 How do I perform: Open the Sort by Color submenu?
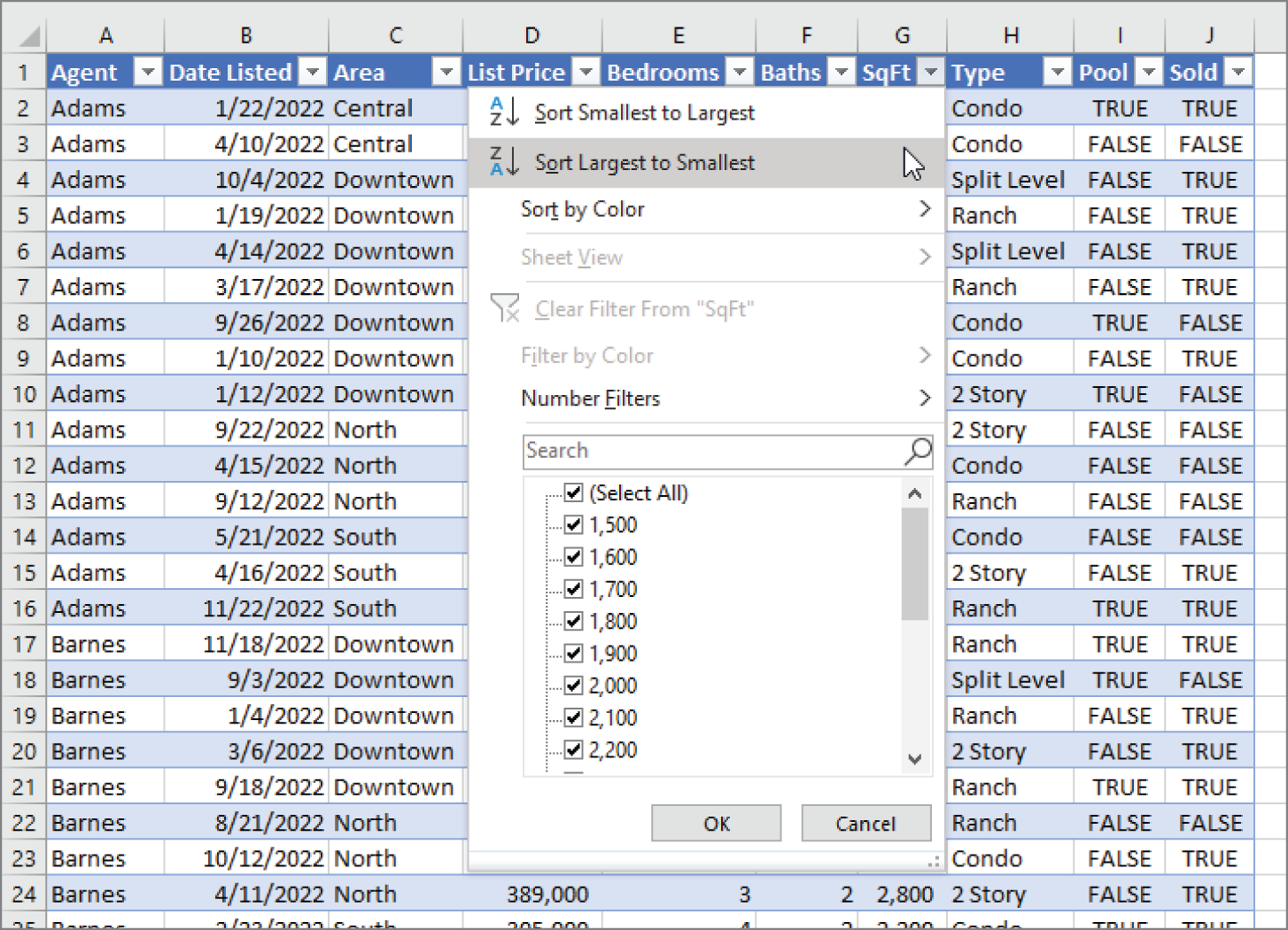pos(705,210)
